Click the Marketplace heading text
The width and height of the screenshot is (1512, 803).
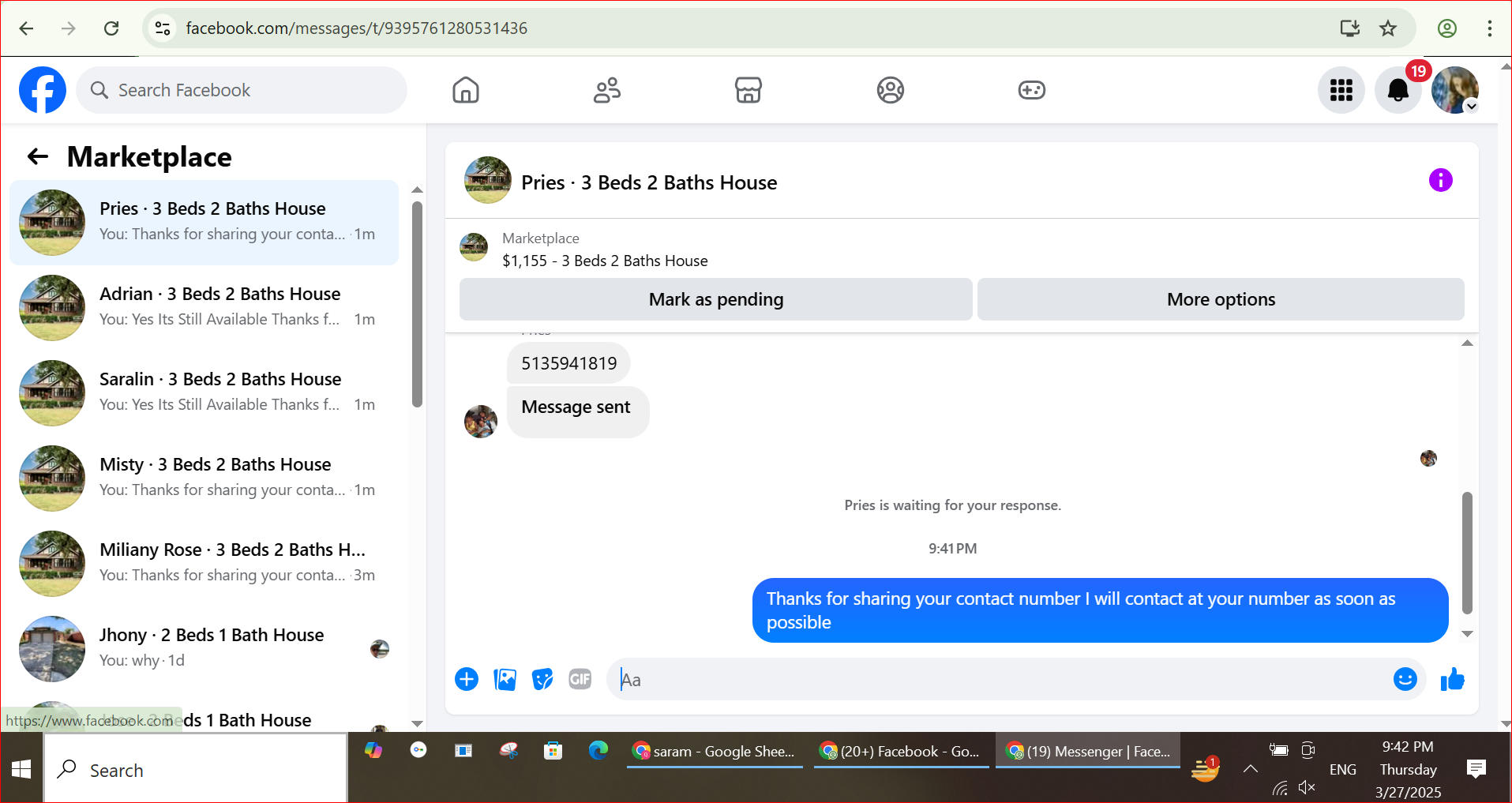tap(149, 156)
